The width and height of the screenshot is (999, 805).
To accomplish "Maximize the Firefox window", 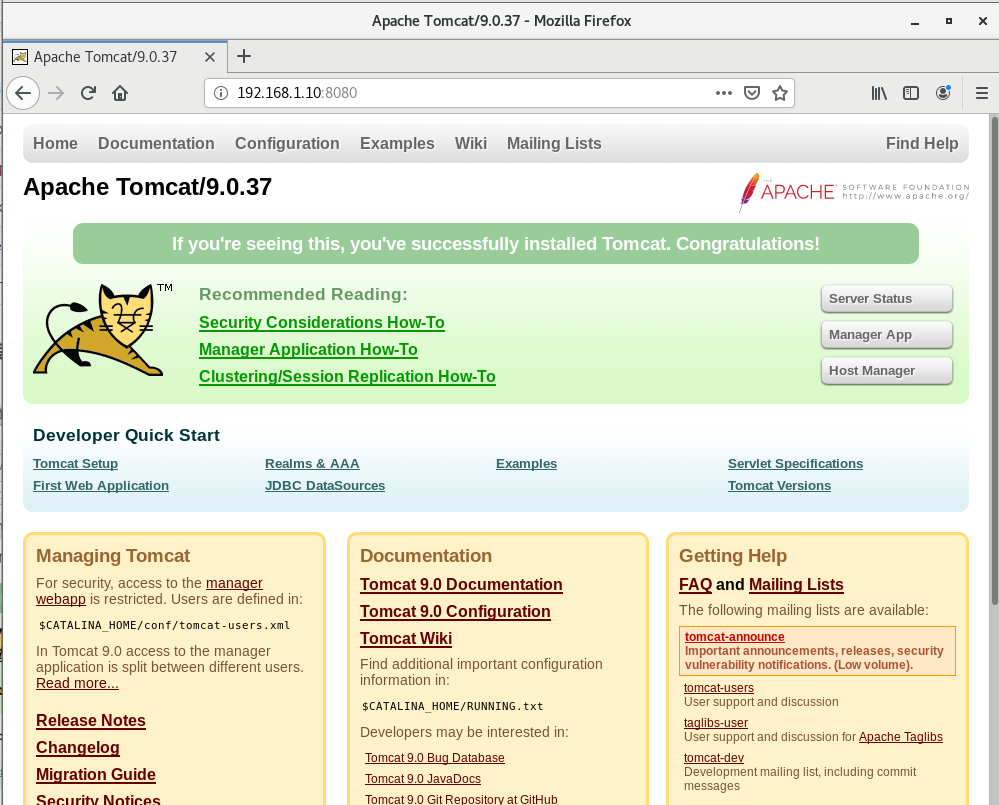I will click(949, 21).
